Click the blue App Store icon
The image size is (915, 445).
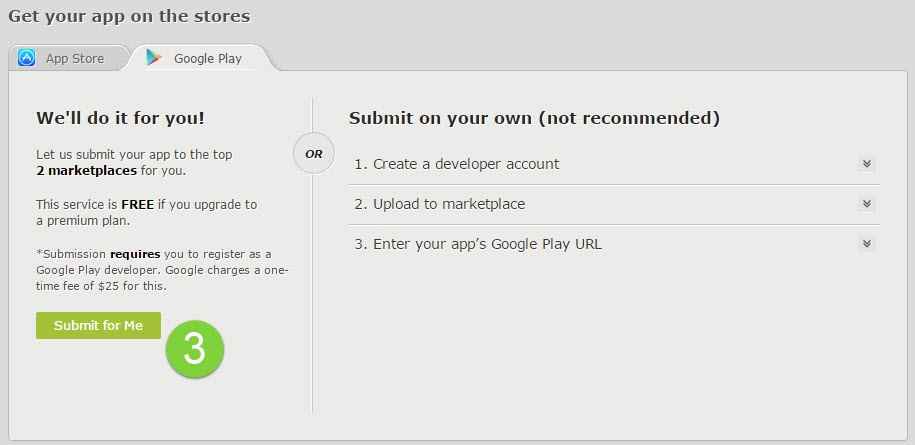[x=27, y=58]
